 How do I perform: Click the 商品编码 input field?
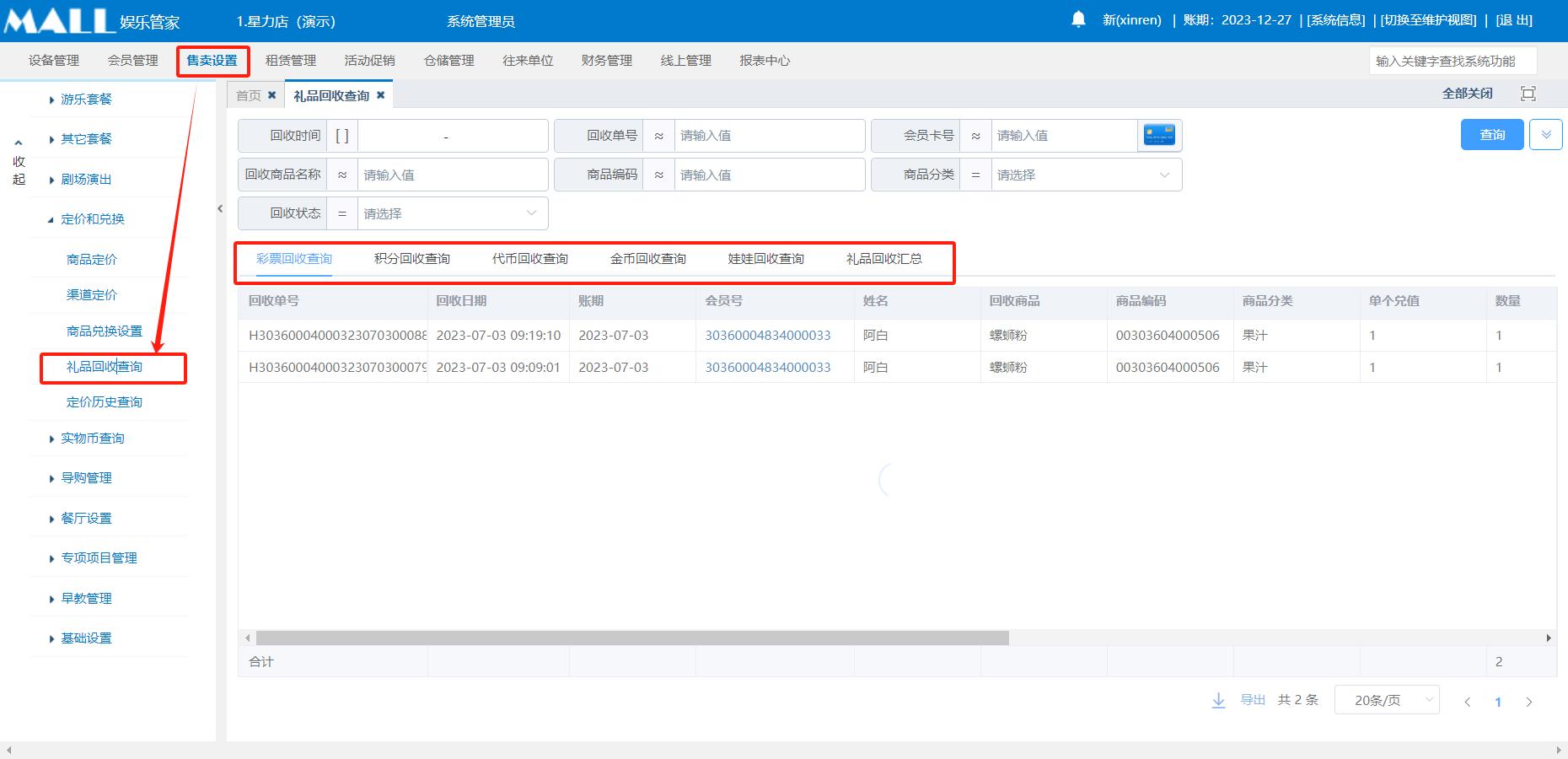(x=770, y=175)
